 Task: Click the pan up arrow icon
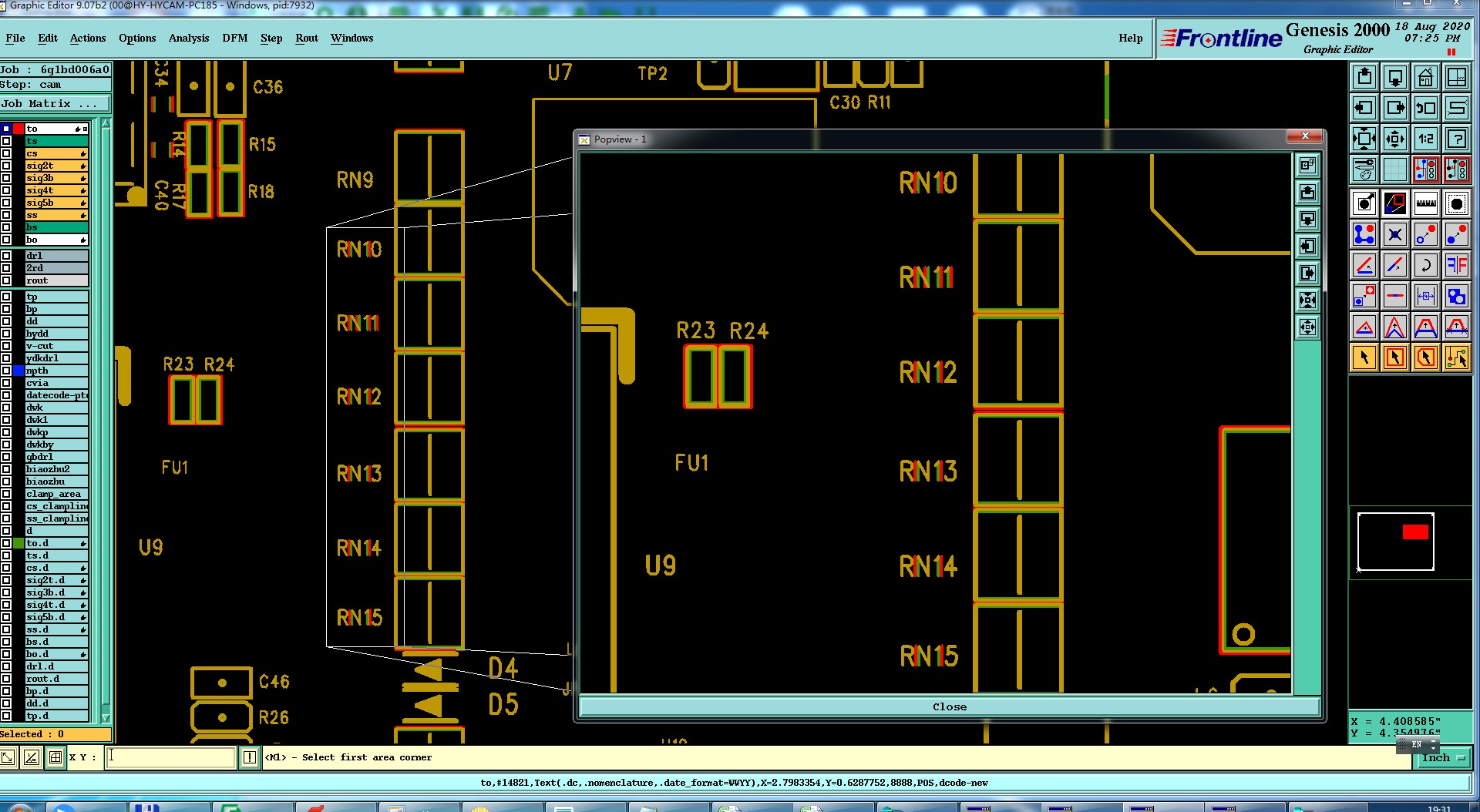coord(1364,77)
